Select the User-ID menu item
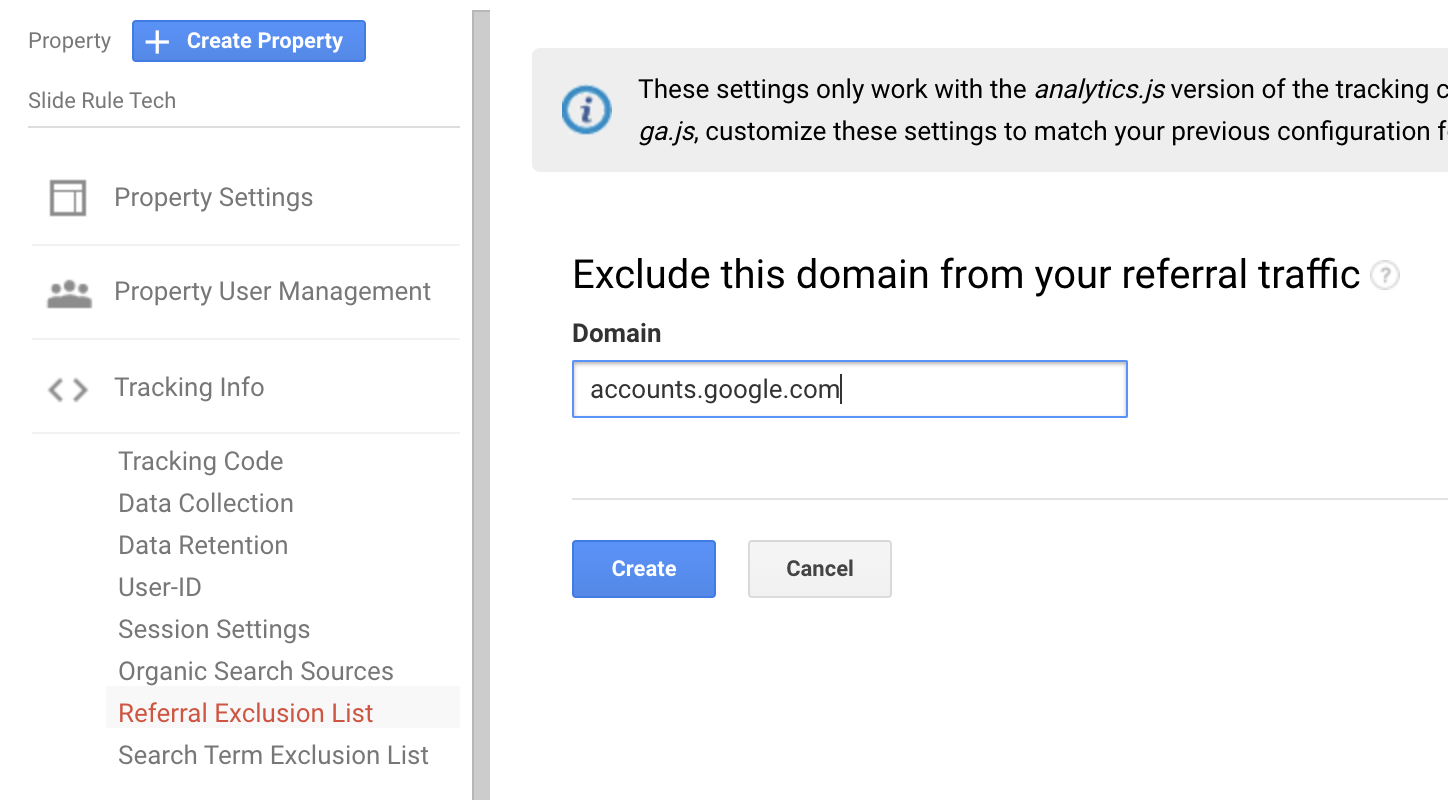 (x=160, y=587)
